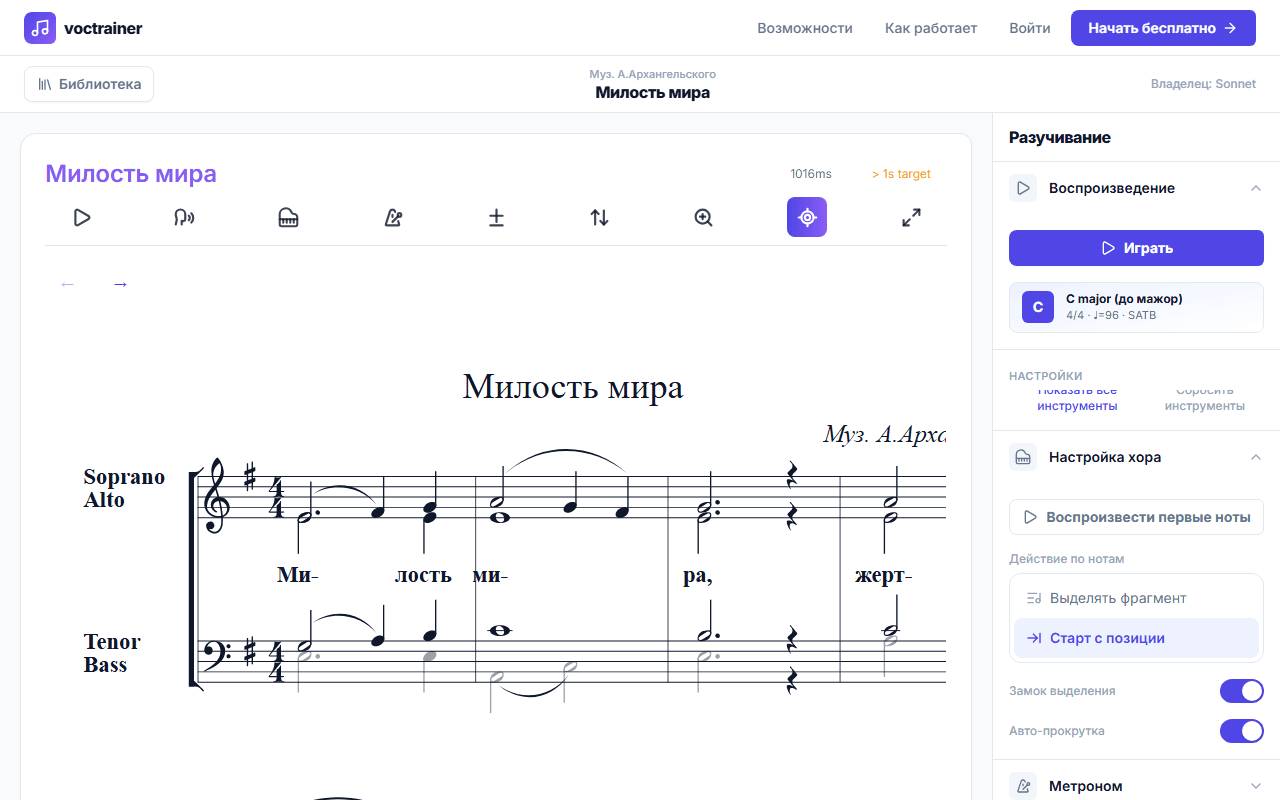The height and width of the screenshot is (800, 1280).
Task: Click the '4/4 · ♩=96 · SATB' info text
Action: coord(1112,315)
